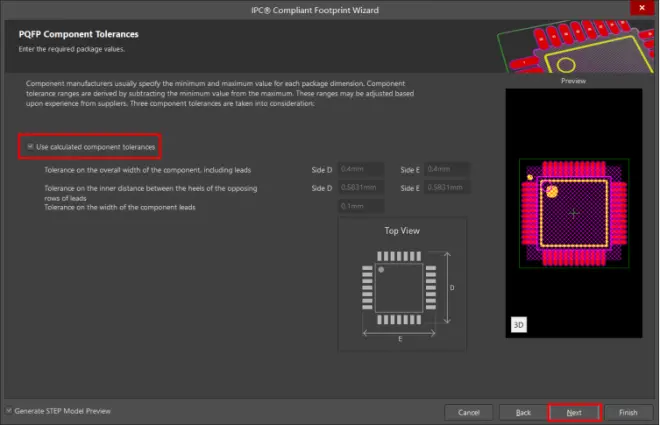Image resolution: width=660 pixels, height=425 pixels.
Task: Click the footprint preview image
Action: pyautogui.click(x=574, y=213)
